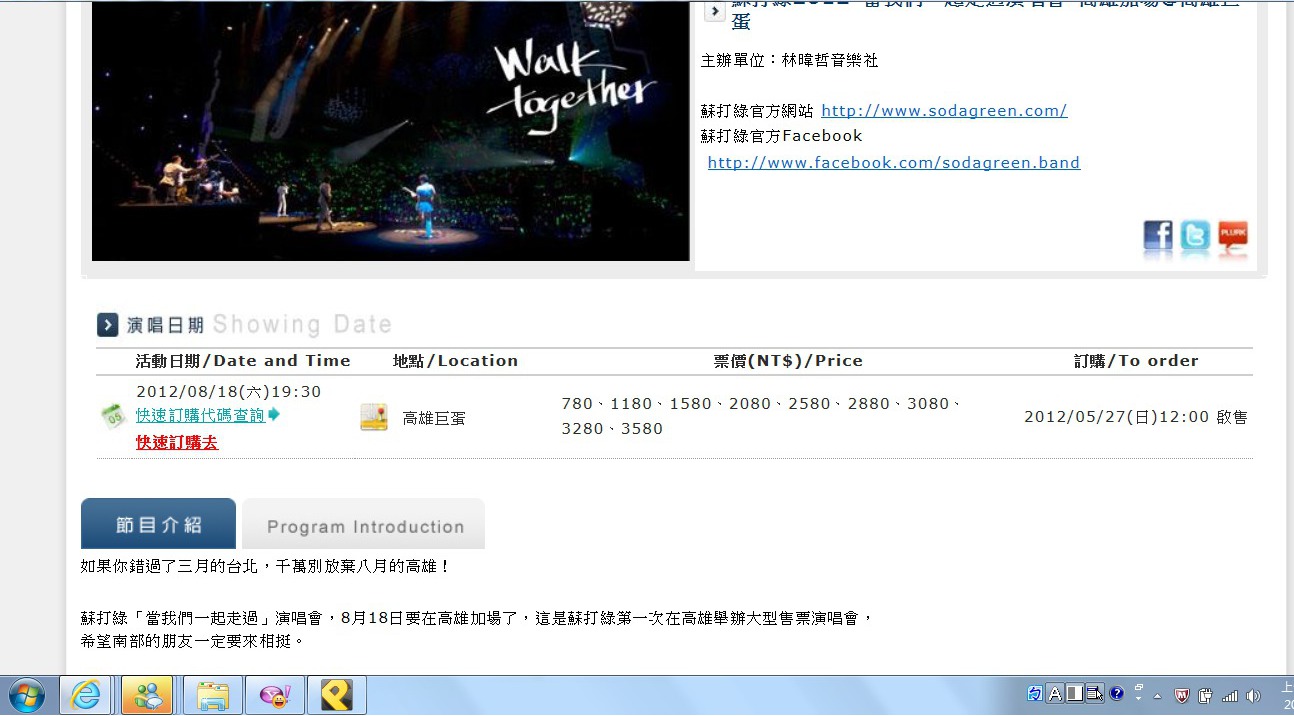The image size is (1294, 716).
Task: Click the map icon beside 高雄巨蛋
Action: point(374,417)
